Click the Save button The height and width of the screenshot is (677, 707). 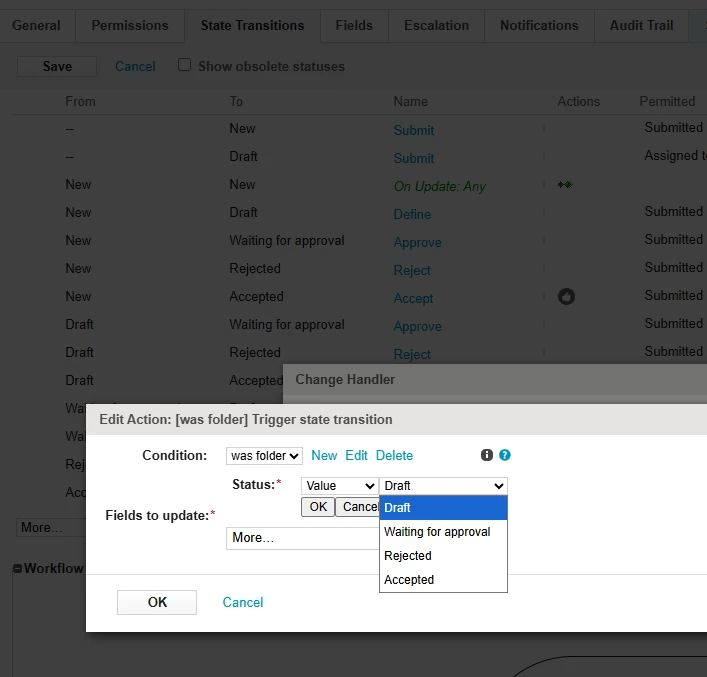click(x=57, y=66)
